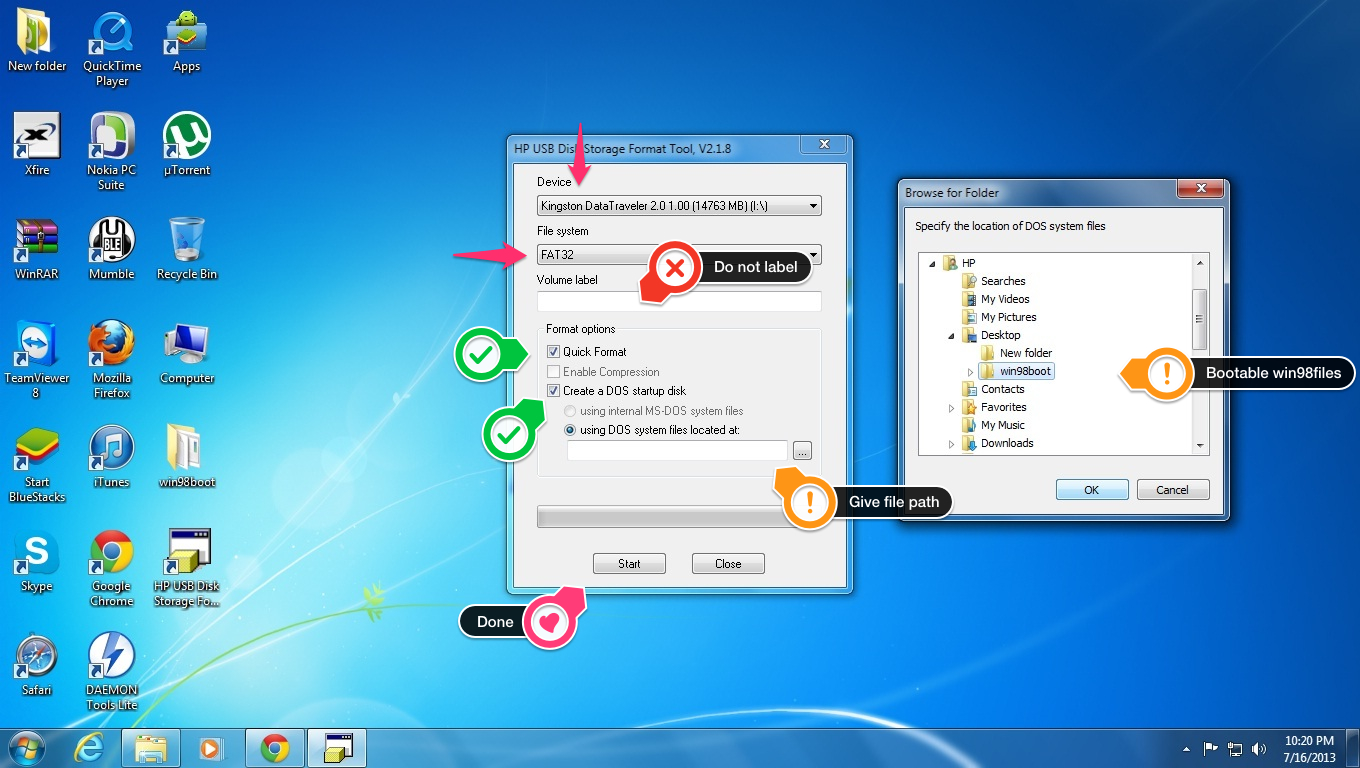Click the format progress bar
This screenshot has height=768, width=1360.
(x=660, y=517)
